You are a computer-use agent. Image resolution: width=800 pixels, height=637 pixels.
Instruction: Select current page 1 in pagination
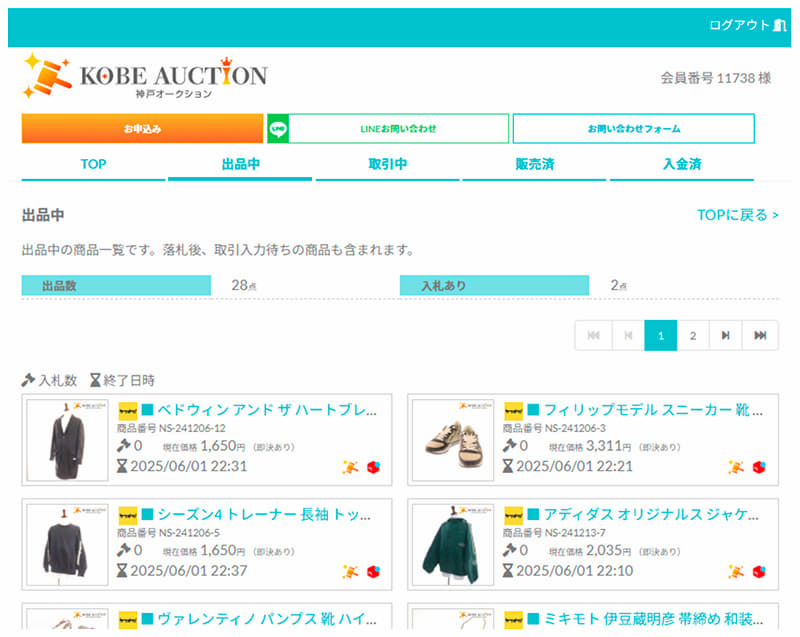661,336
